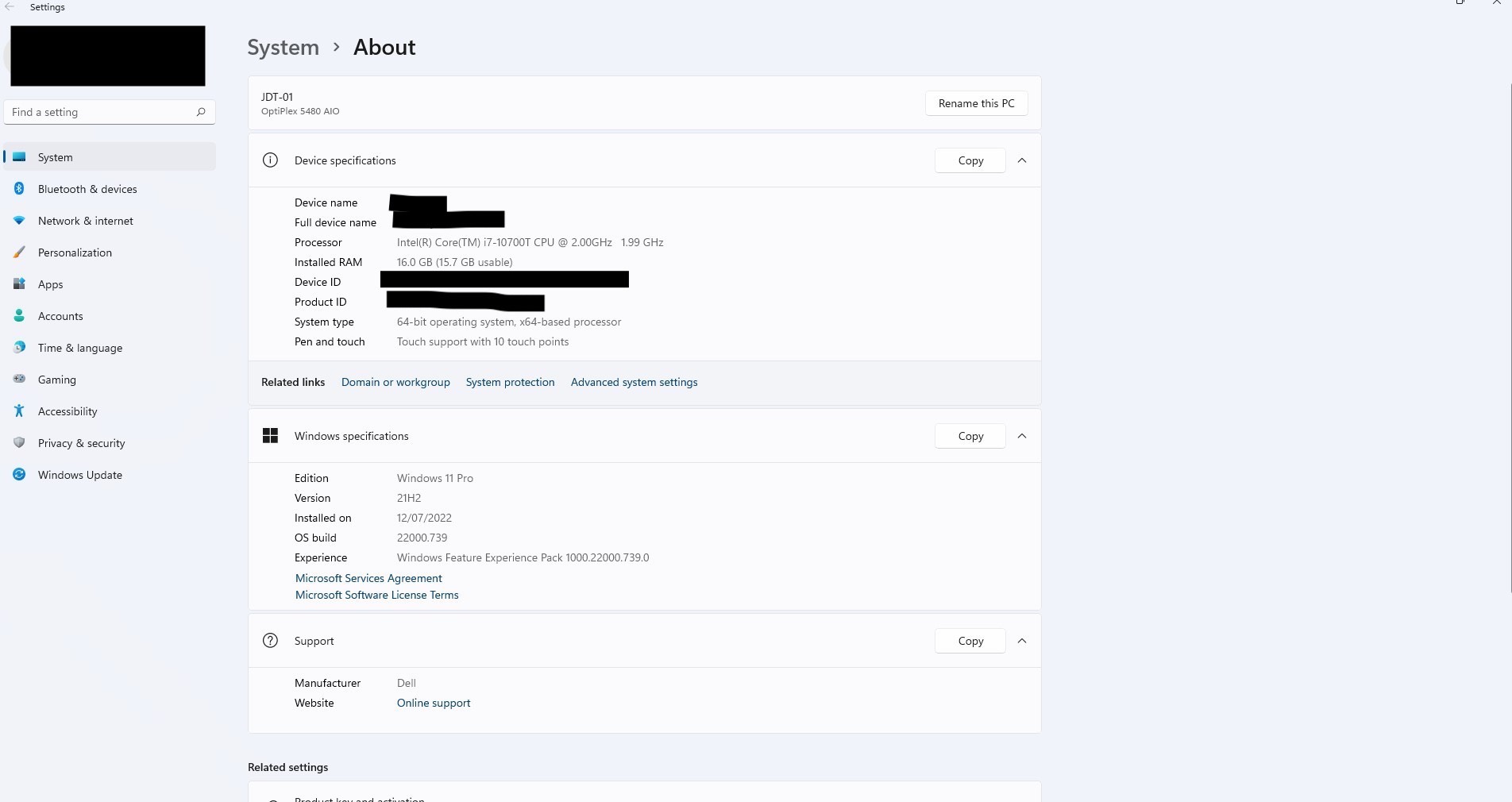Collapse the Device specifications section
Screen dimensions: 1512x802
(x=1022, y=160)
